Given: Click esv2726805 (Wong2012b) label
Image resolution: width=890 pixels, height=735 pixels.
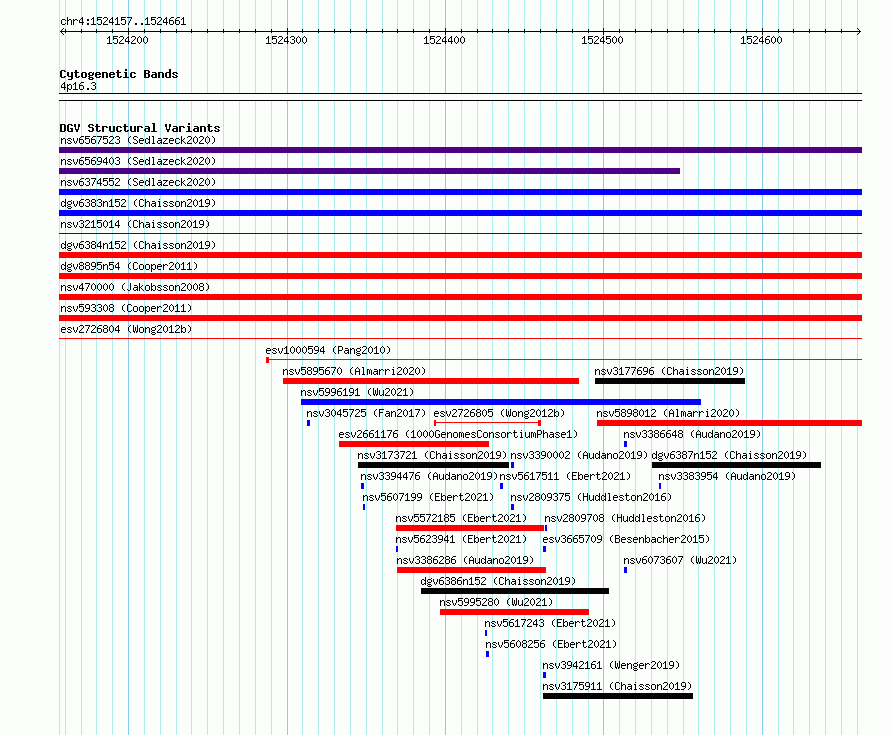Looking at the screenshot, I should pyautogui.click(x=499, y=413).
